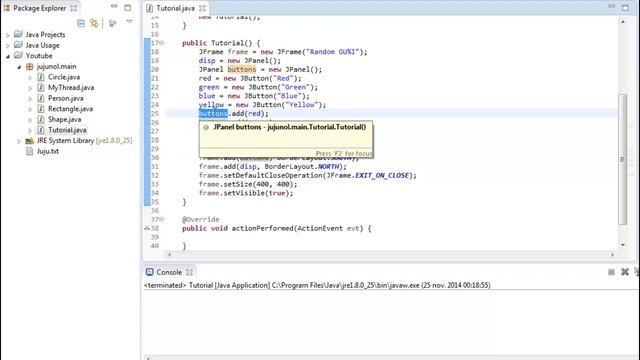
Task: Toggle Link with Editor in Package Explorer
Action: [94, 23]
